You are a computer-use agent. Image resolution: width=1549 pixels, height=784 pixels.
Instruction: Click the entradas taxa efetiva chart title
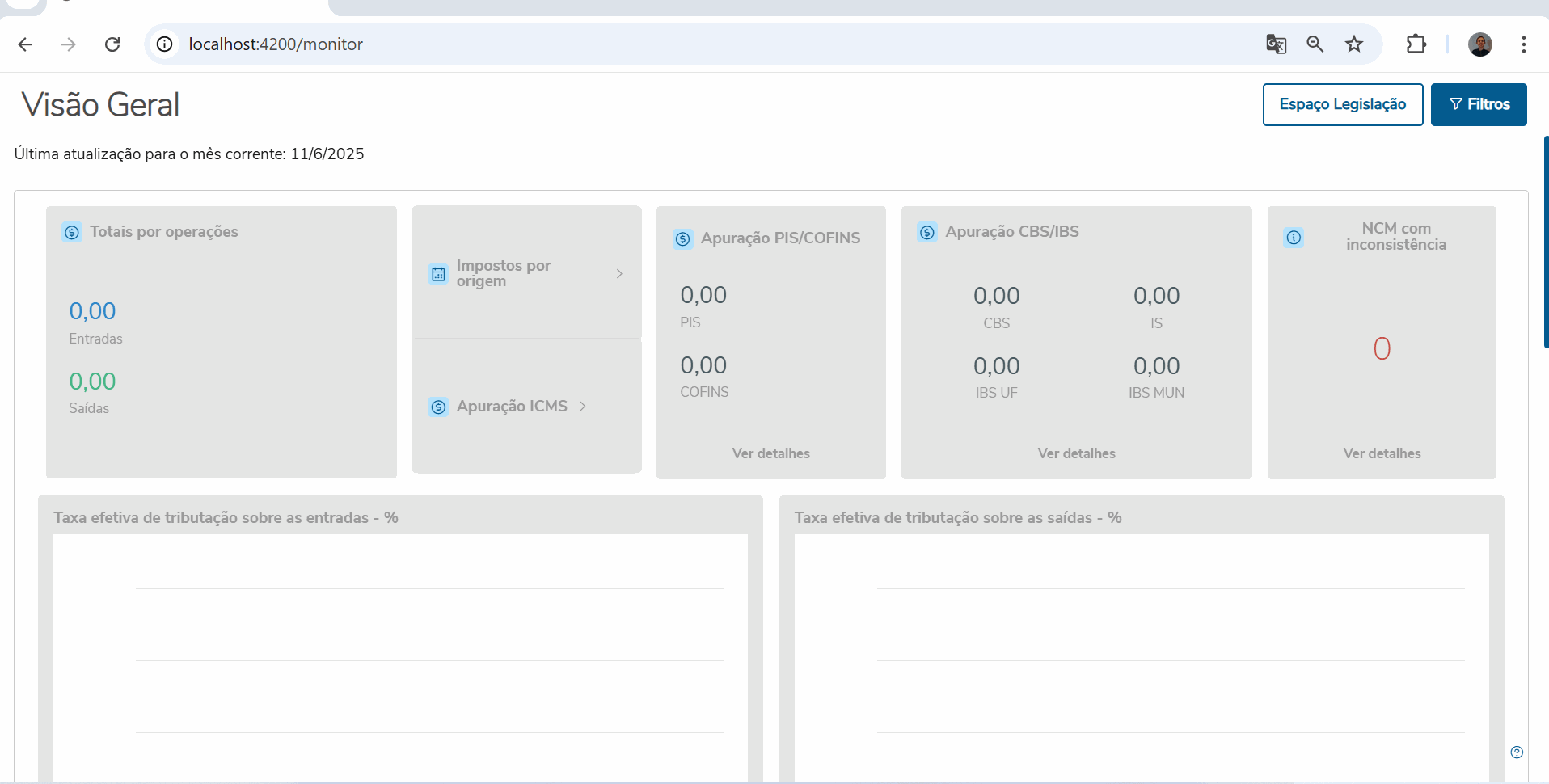[226, 518]
